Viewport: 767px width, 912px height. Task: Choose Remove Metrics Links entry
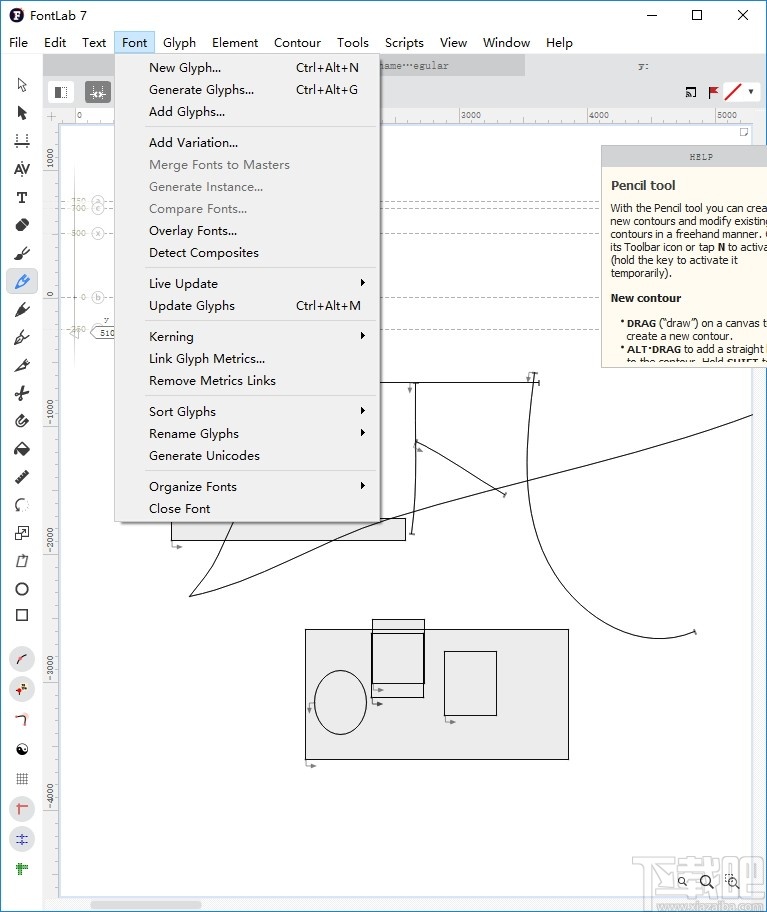[248, 380]
